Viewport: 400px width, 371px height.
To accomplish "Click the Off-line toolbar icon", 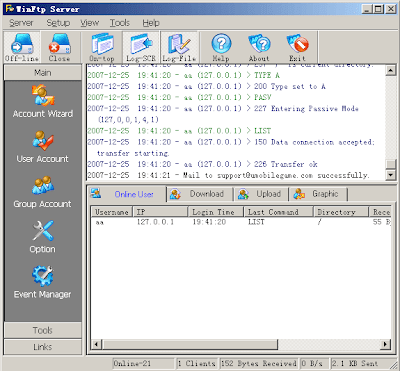I will 22,47.
